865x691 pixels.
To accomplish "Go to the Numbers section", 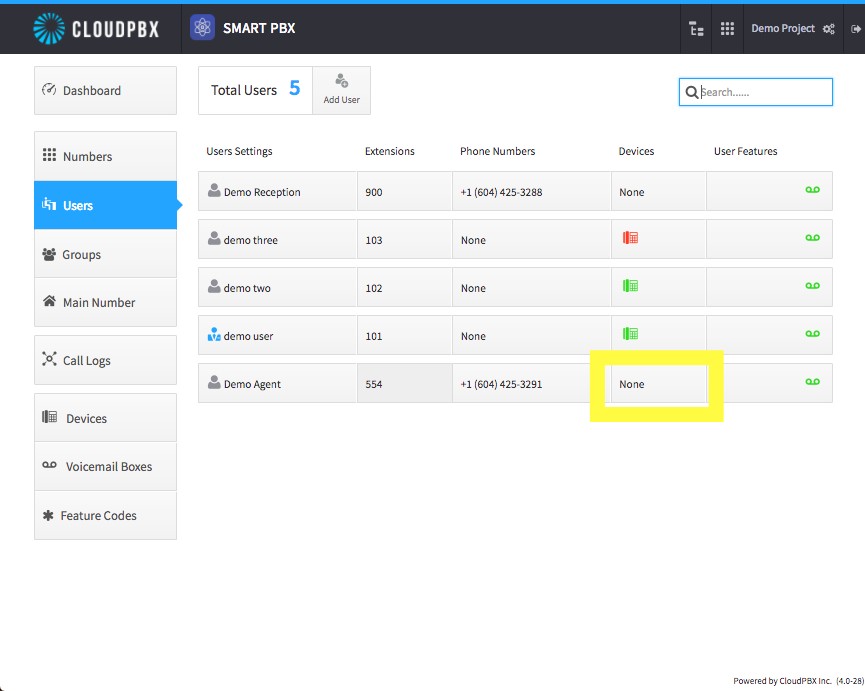I will click(105, 156).
